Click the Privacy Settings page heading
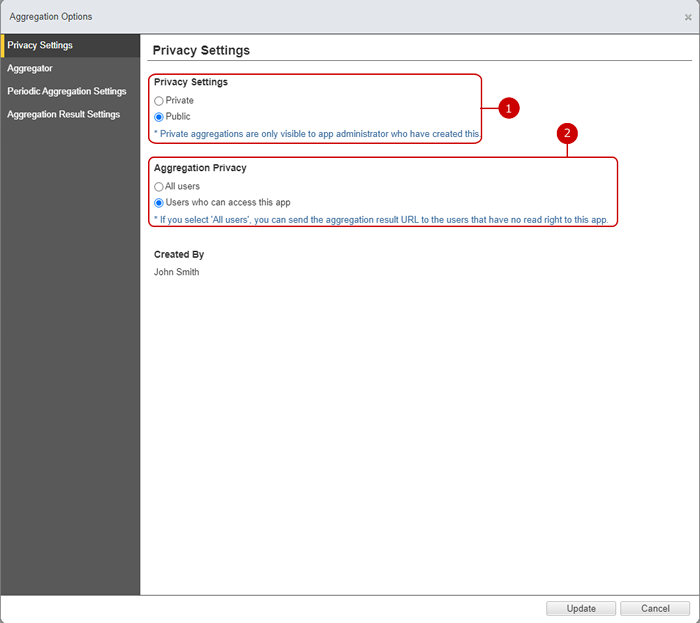The width and height of the screenshot is (700, 623). click(201, 50)
